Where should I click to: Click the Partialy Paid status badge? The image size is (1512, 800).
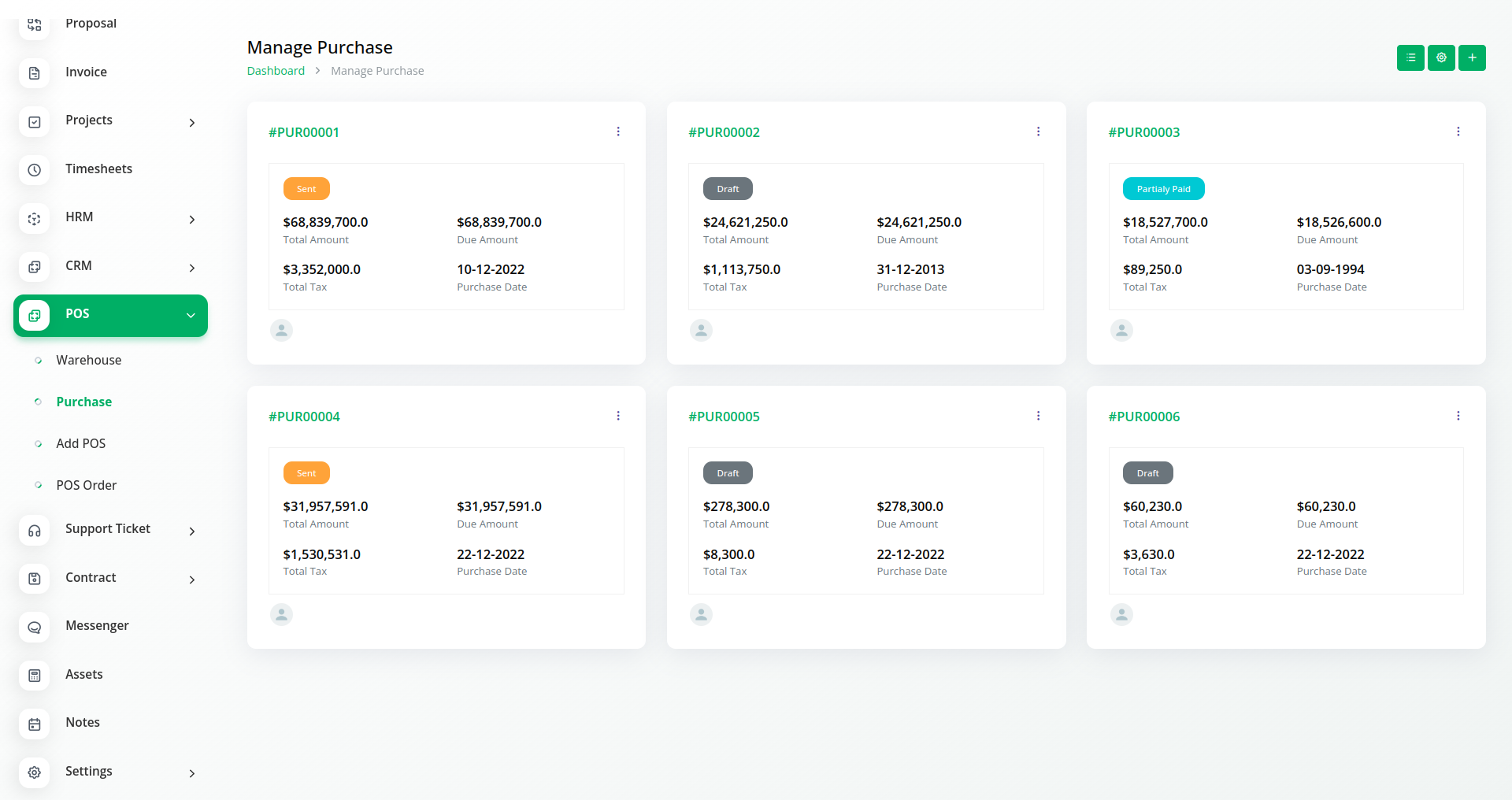coord(1163,189)
